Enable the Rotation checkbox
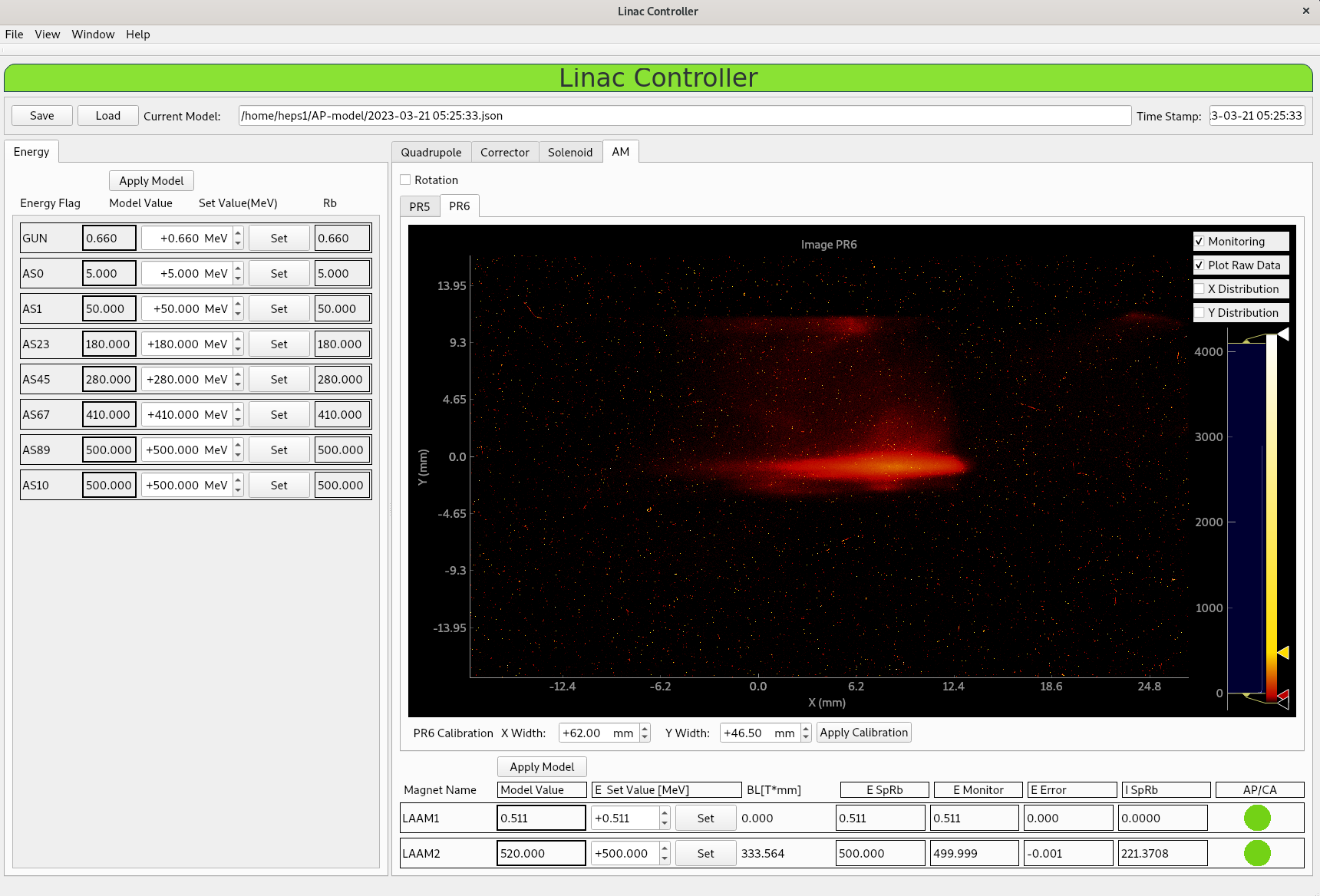Image resolution: width=1320 pixels, height=896 pixels. [x=405, y=180]
